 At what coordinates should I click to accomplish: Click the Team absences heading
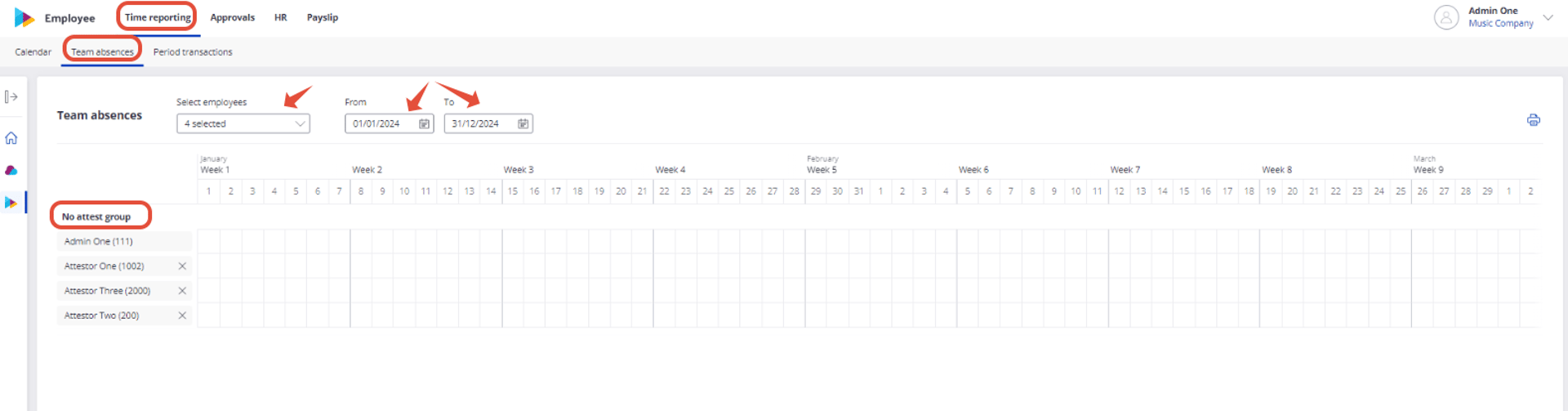click(100, 115)
